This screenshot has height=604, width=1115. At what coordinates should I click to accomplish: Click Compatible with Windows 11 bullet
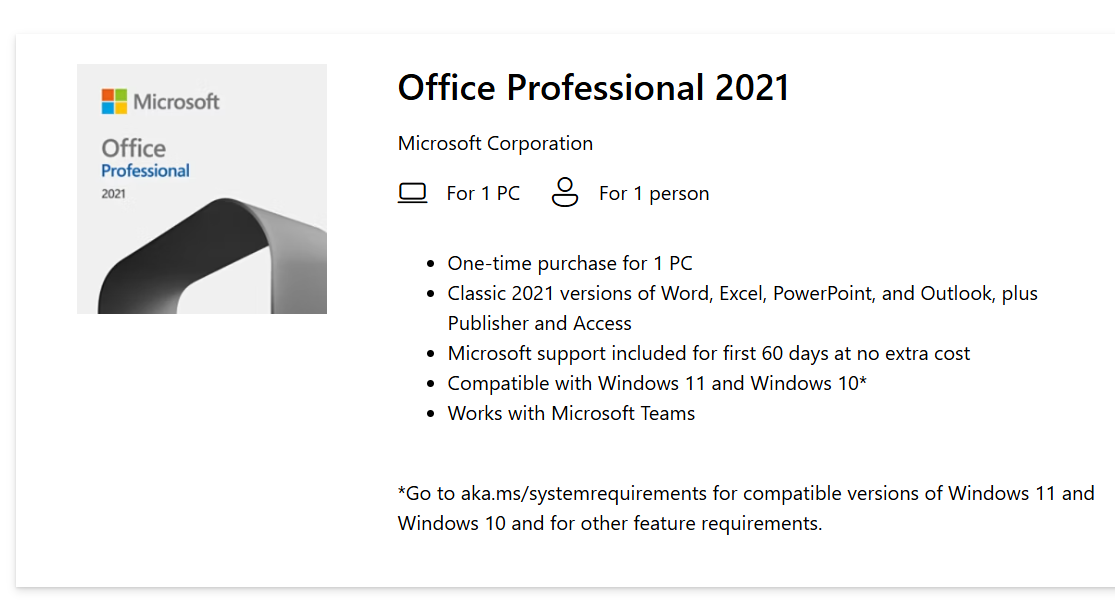[657, 383]
